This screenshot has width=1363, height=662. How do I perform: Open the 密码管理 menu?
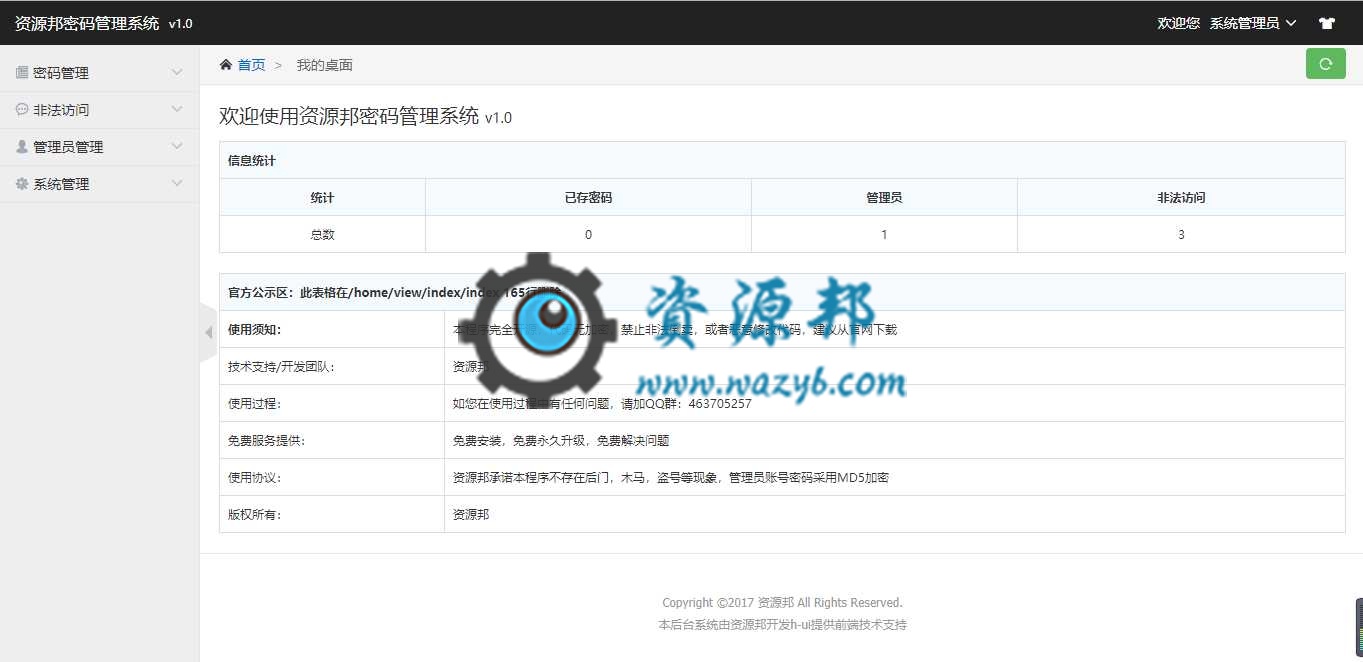click(x=100, y=73)
